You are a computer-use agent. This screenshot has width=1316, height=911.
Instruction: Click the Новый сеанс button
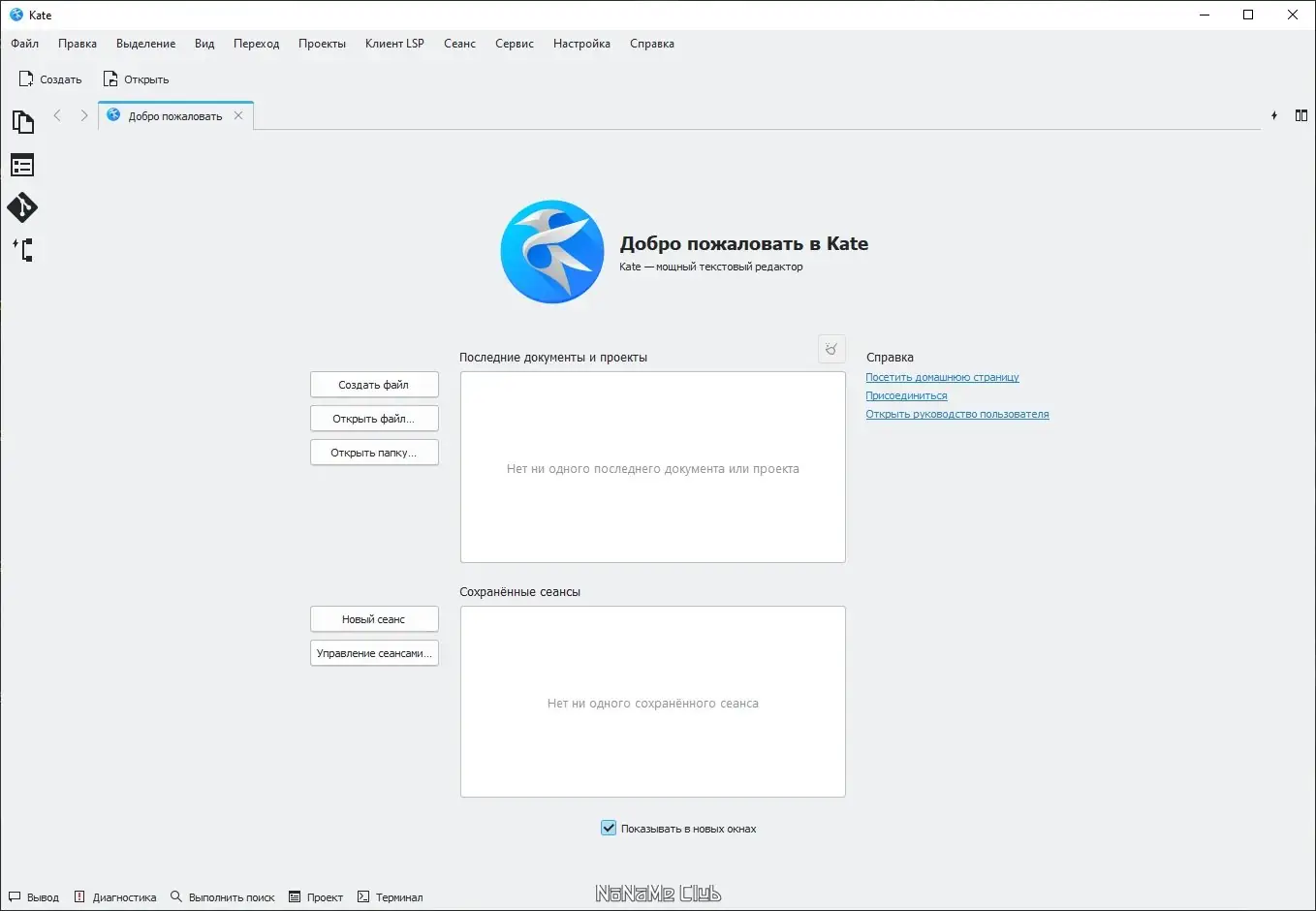[374, 619]
